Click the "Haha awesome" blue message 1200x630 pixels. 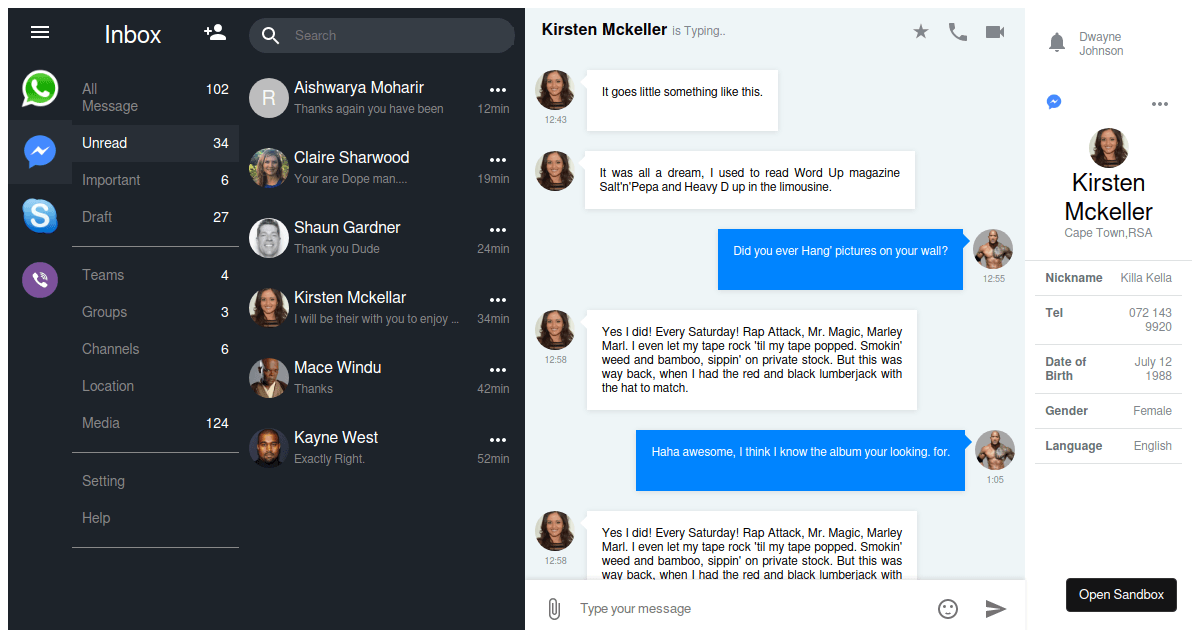pyautogui.click(x=800, y=460)
